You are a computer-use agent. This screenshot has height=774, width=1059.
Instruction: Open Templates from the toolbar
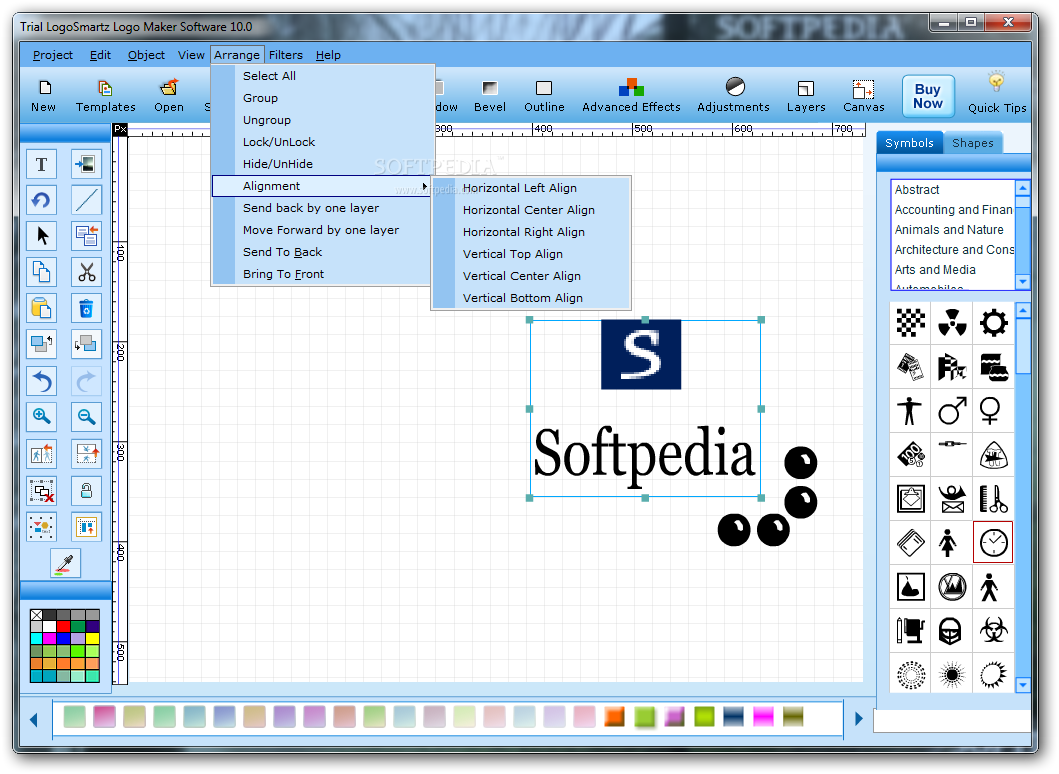tap(105, 96)
